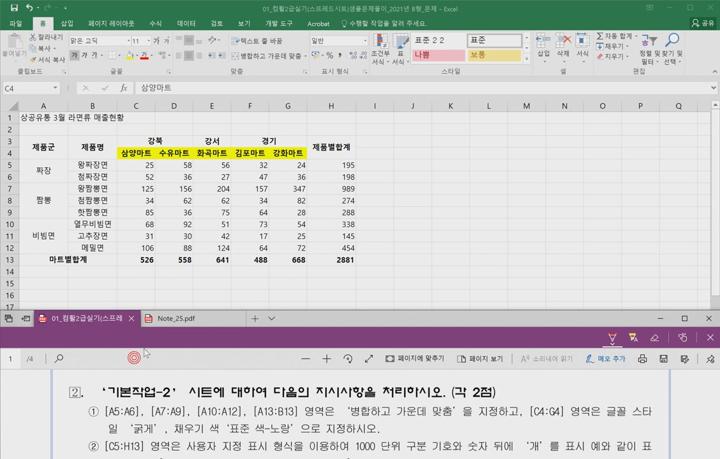
Task: Open the 파일 (File) menu tab
Action: pyautogui.click(x=16, y=23)
